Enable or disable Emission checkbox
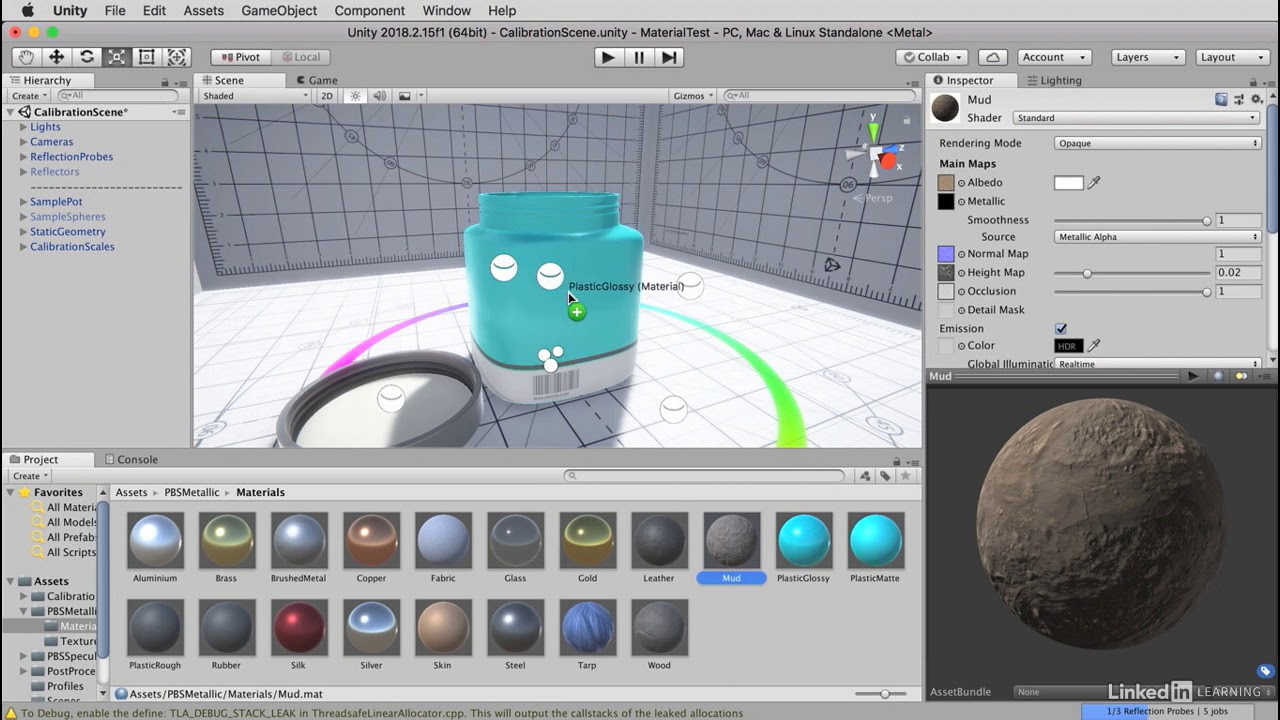This screenshot has width=1280, height=720. [1061, 328]
